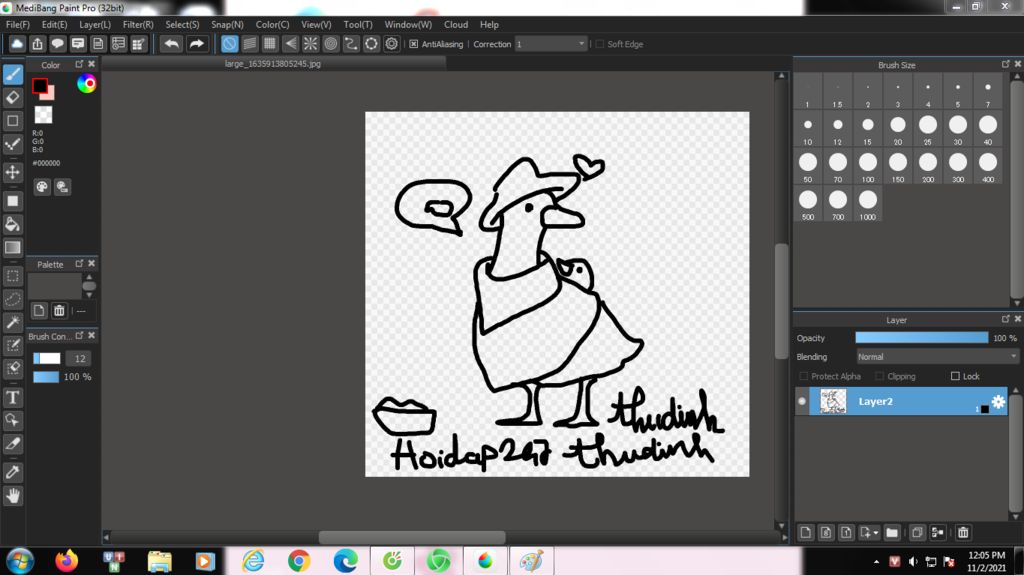1024x575 pixels.
Task: Open the File menu
Action: coord(18,24)
